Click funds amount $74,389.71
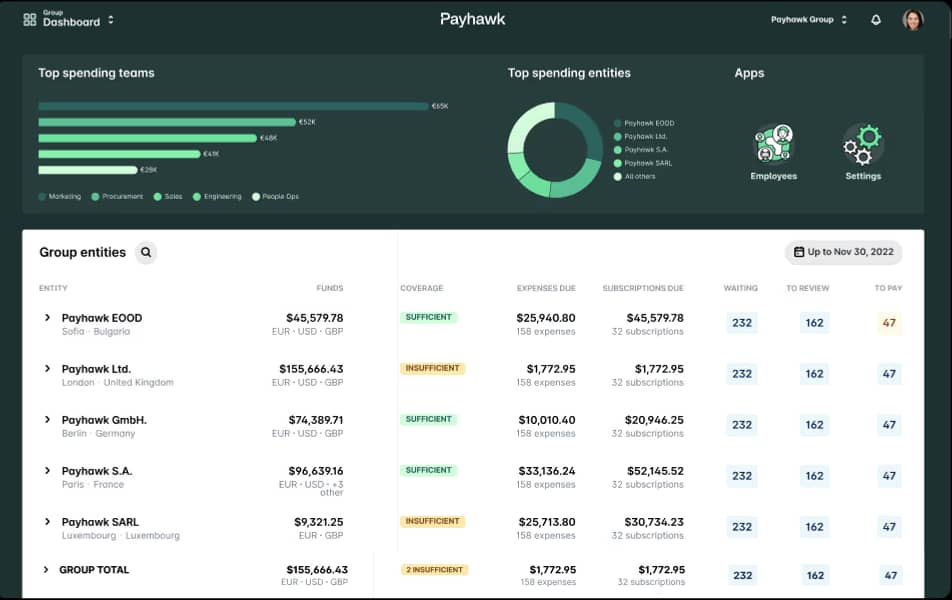 click(x=316, y=420)
